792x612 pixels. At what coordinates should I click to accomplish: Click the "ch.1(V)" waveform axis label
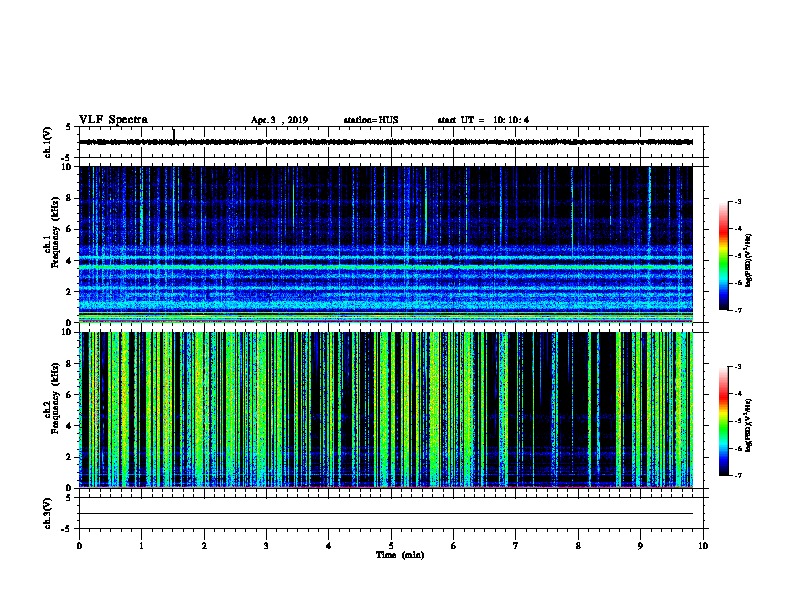pyautogui.click(x=47, y=142)
